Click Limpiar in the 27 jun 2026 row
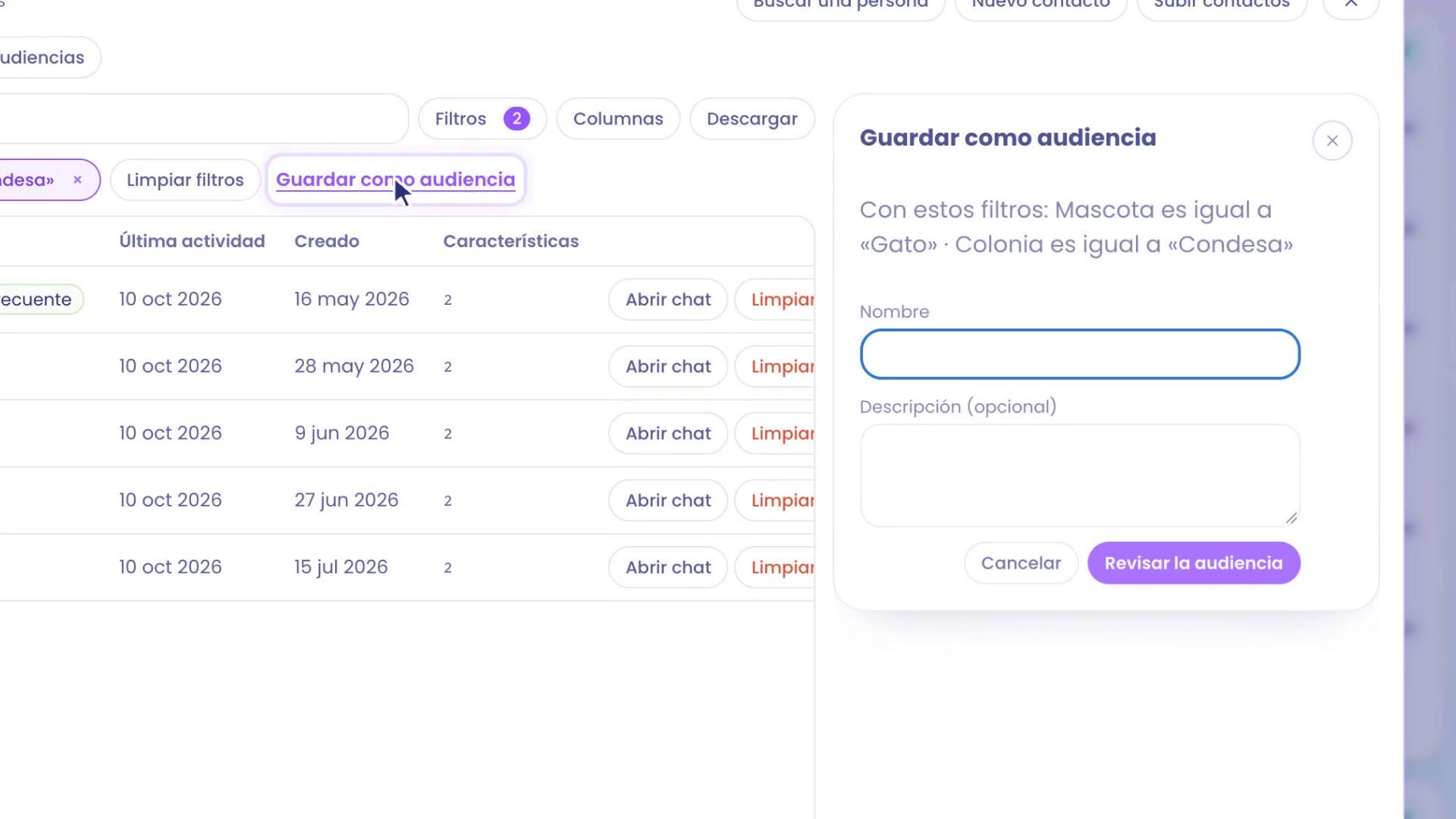The width and height of the screenshot is (1456, 819). coord(775,500)
